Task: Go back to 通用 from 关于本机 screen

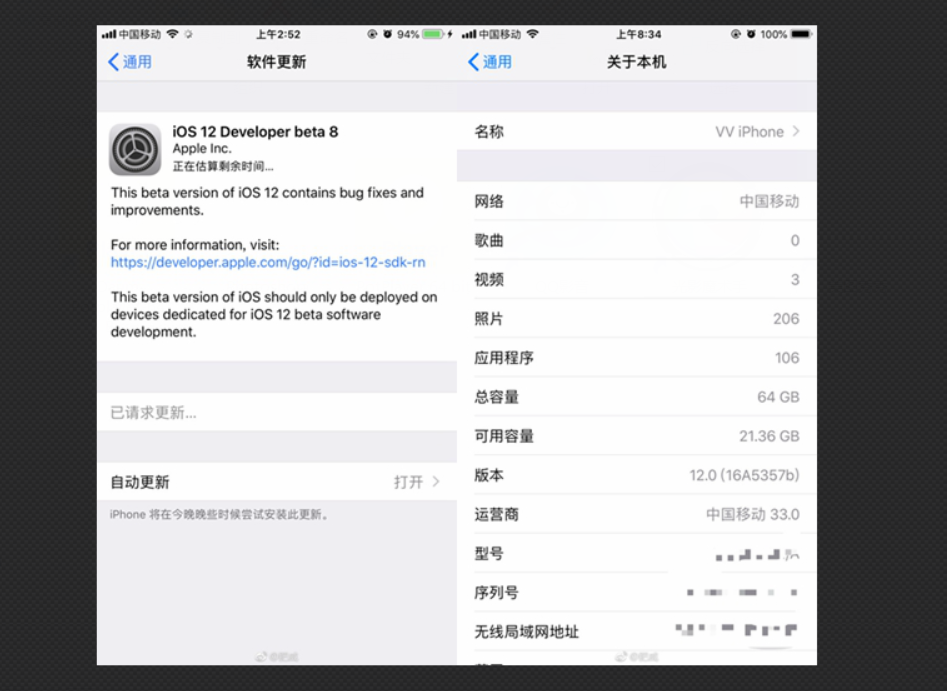Action: [490, 62]
